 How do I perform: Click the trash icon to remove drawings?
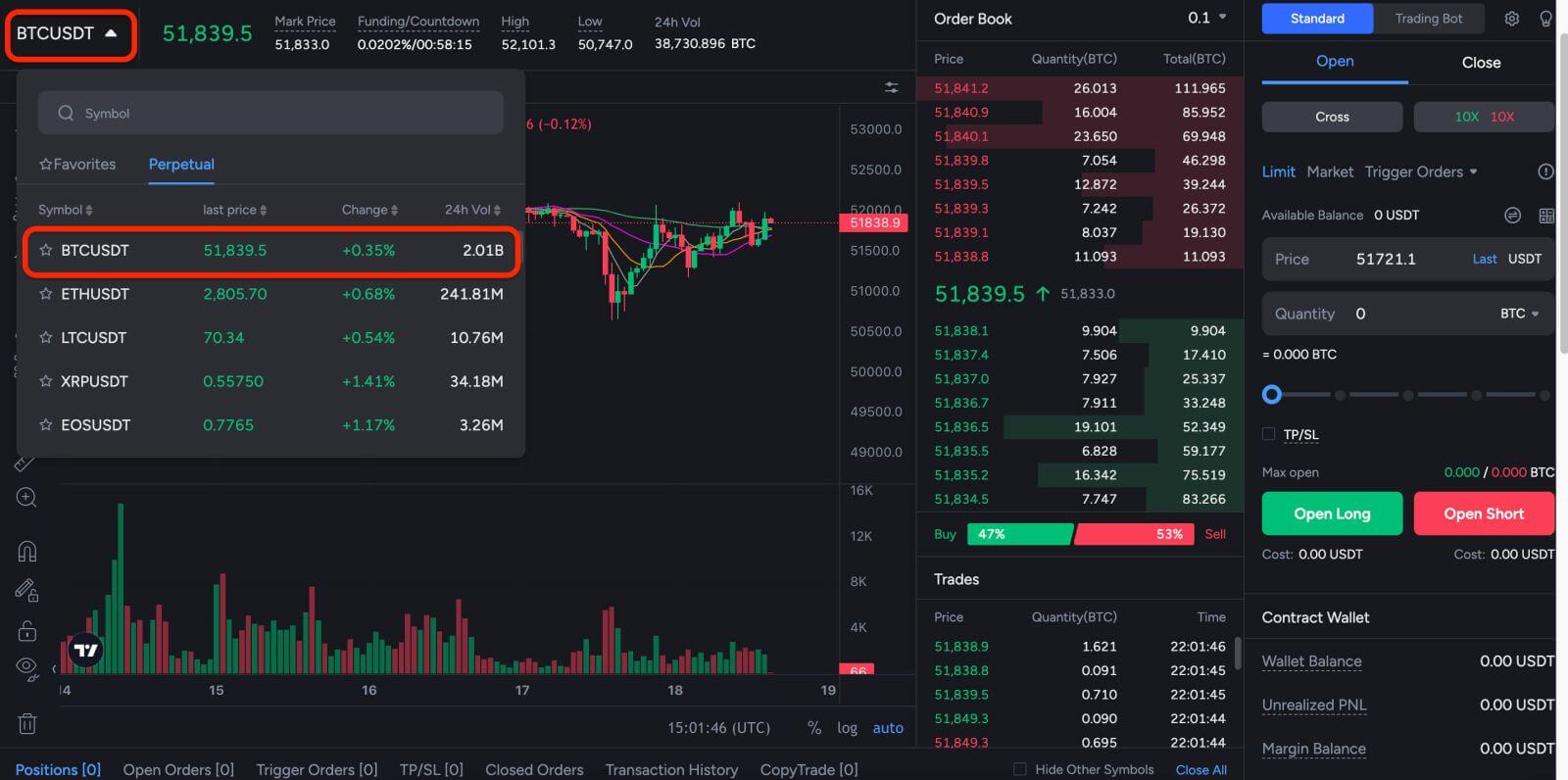26,724
